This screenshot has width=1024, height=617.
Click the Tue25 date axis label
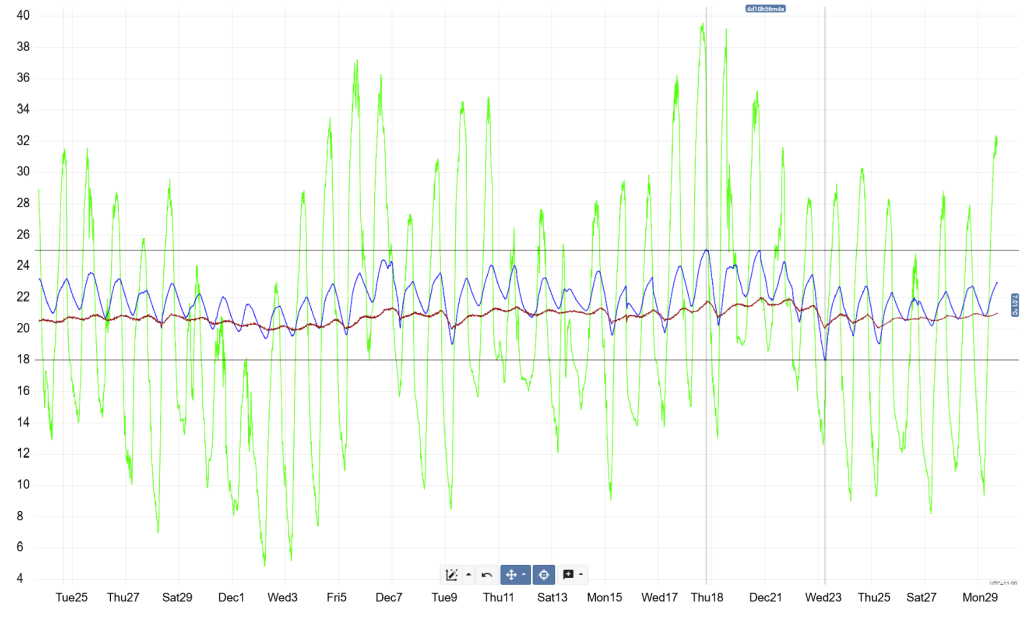71,598
